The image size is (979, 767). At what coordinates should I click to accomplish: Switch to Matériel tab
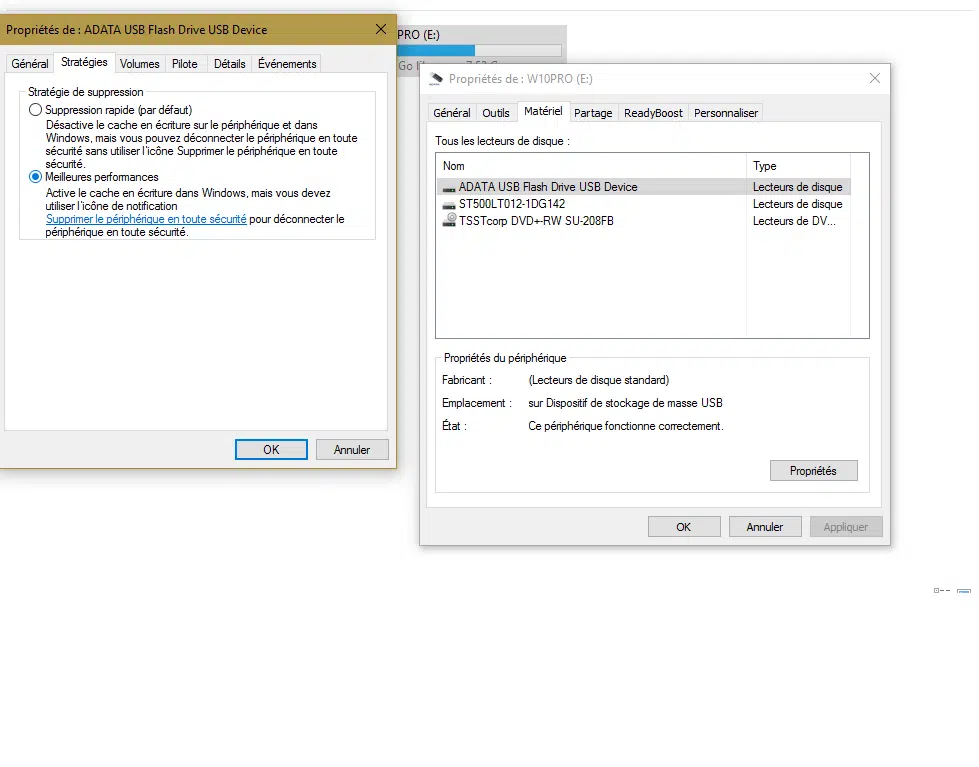coord(543,111)
